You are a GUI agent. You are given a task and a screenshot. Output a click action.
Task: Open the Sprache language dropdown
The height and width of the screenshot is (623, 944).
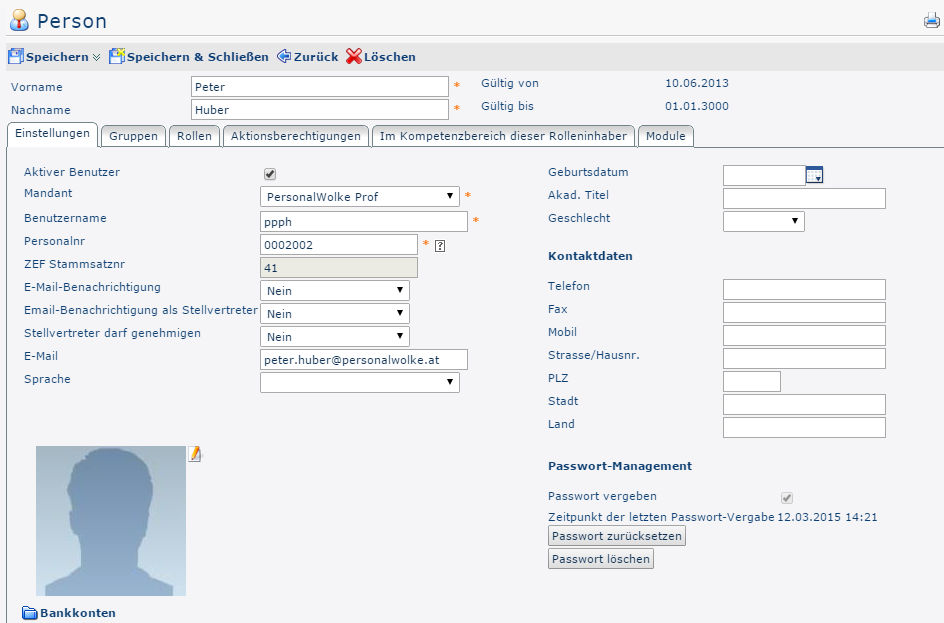(359, 382)
